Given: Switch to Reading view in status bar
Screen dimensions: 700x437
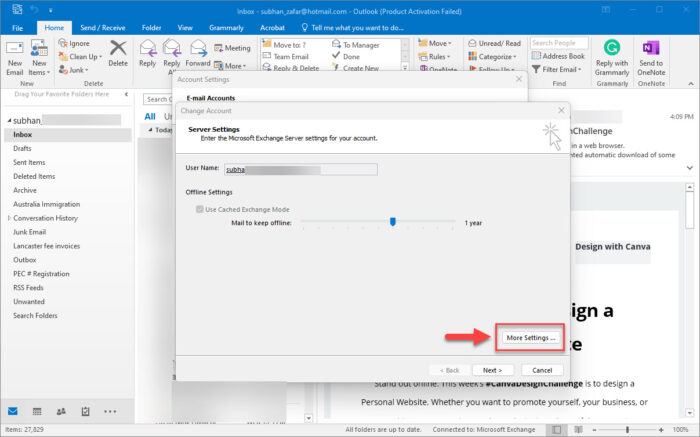Looking at the screenshot, I should click(x=578, y=429).
